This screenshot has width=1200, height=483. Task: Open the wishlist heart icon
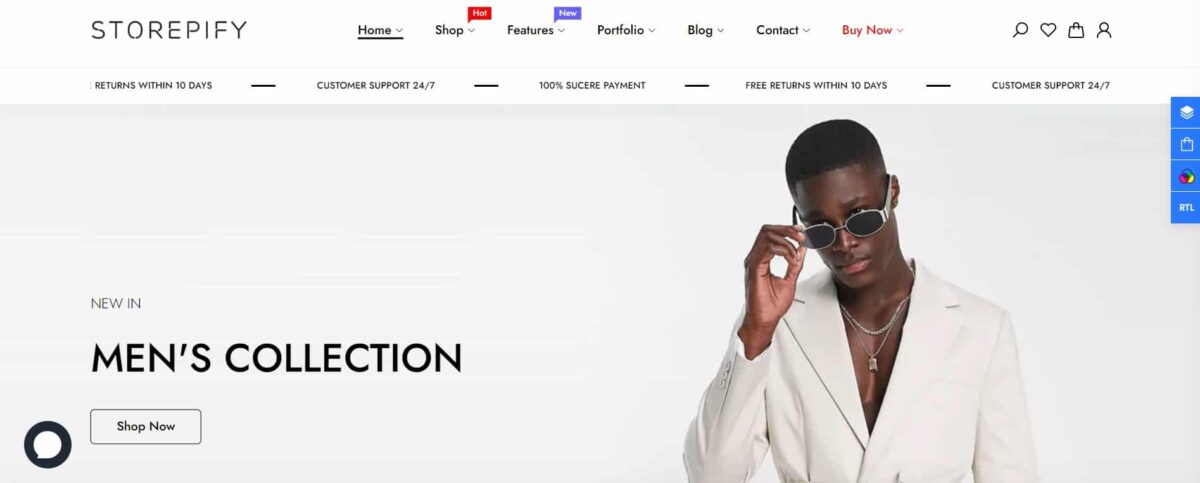pyautogui.click(x=1048, y=30)
